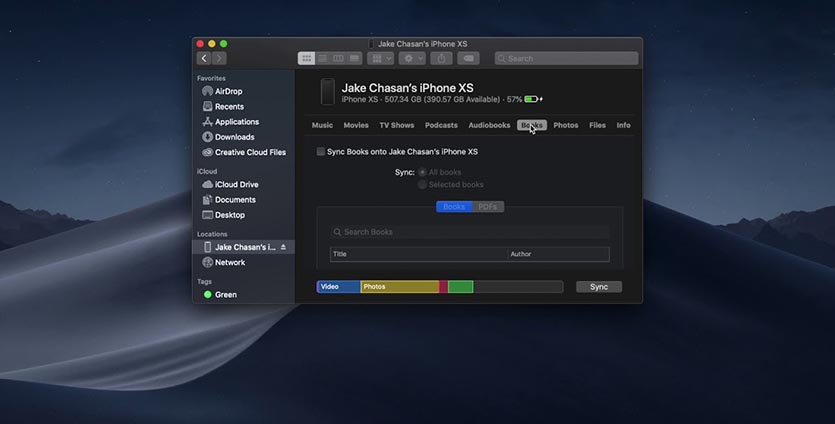Switch to the Info tab
This screenshot has width=835, height=424.
tap(624, 125)
